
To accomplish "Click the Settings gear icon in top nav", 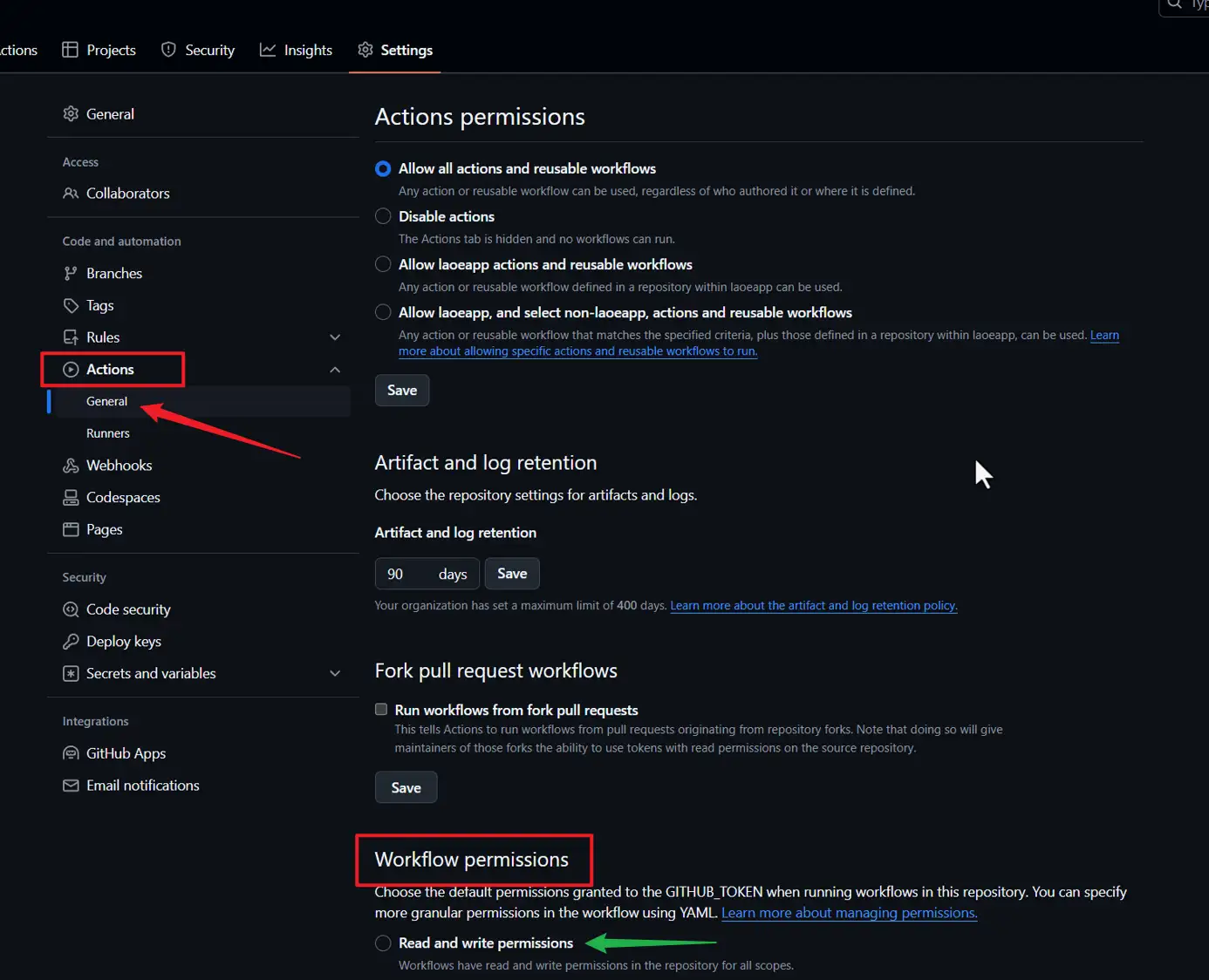I will (x=365, y=50).
